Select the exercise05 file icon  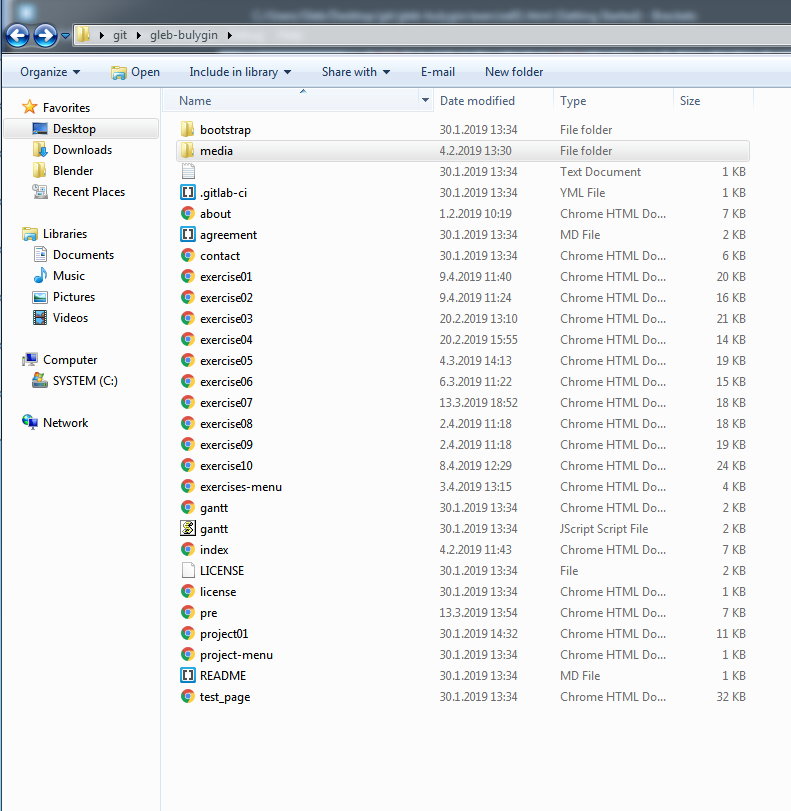tap(188, 361)
